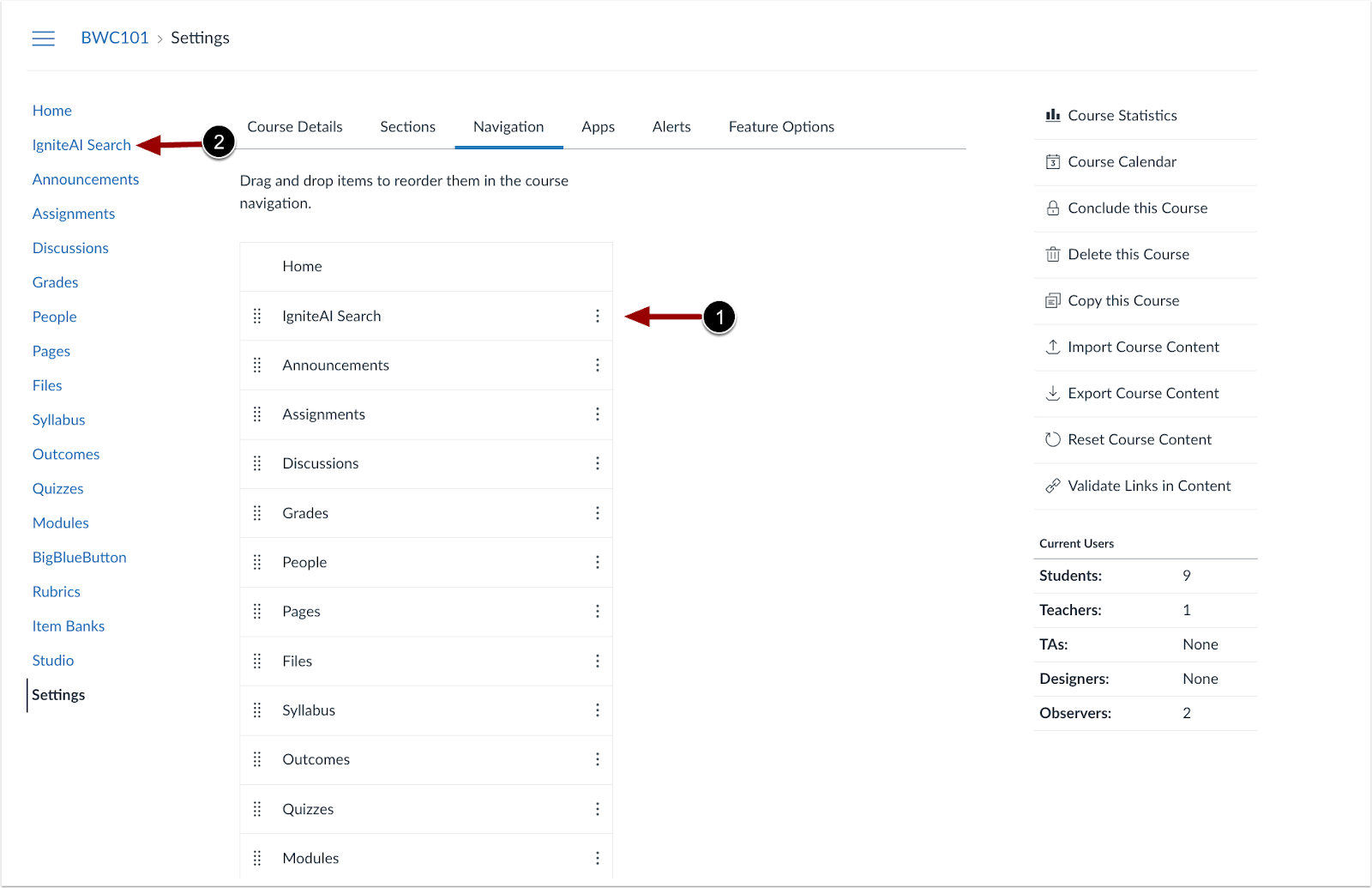1372x888 pixels.
Task: Switch to the Course Details tab
Action: [295, 126]
